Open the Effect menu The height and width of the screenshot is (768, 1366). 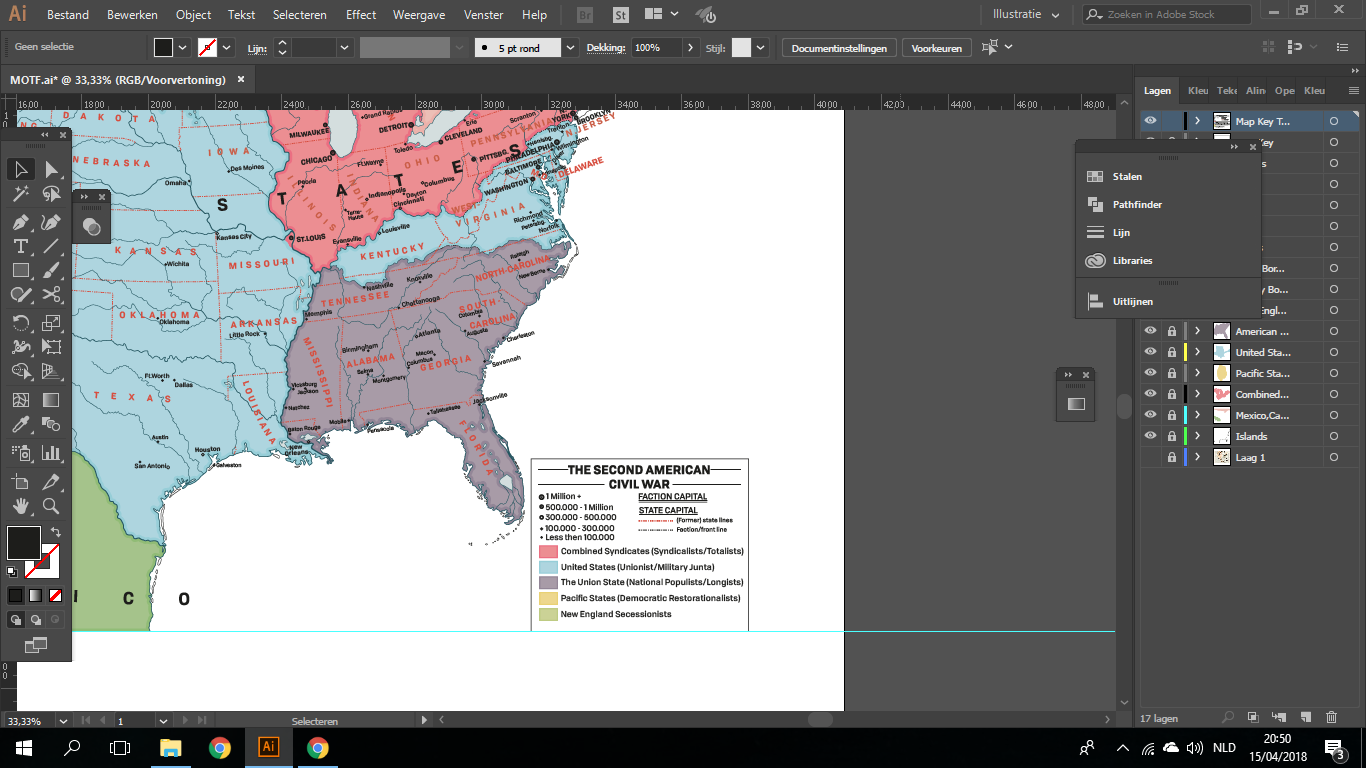[361, 14]
